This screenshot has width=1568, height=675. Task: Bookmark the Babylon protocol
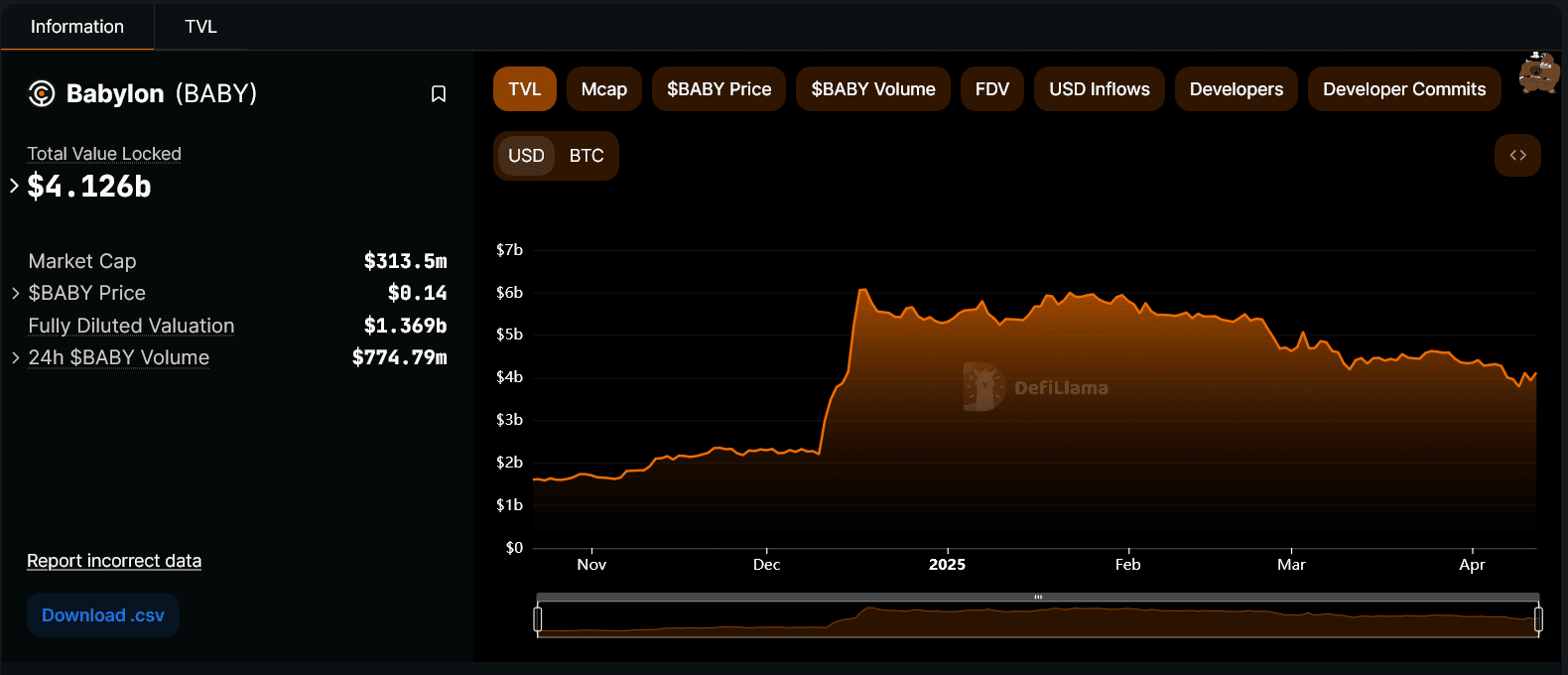coord(439,94)
